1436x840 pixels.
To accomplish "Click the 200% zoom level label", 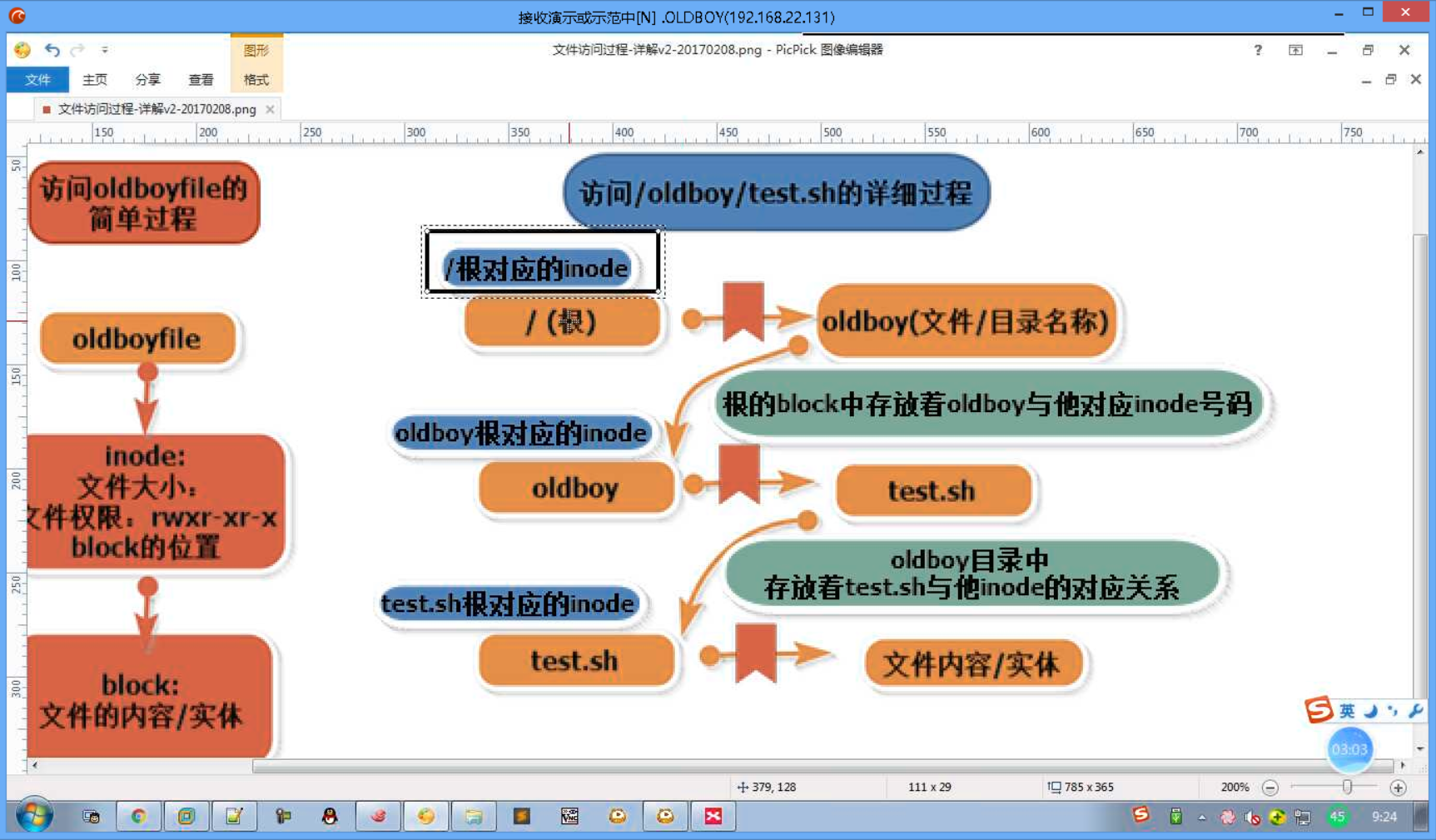I will pyautogui.click(x=1235, y=787).
